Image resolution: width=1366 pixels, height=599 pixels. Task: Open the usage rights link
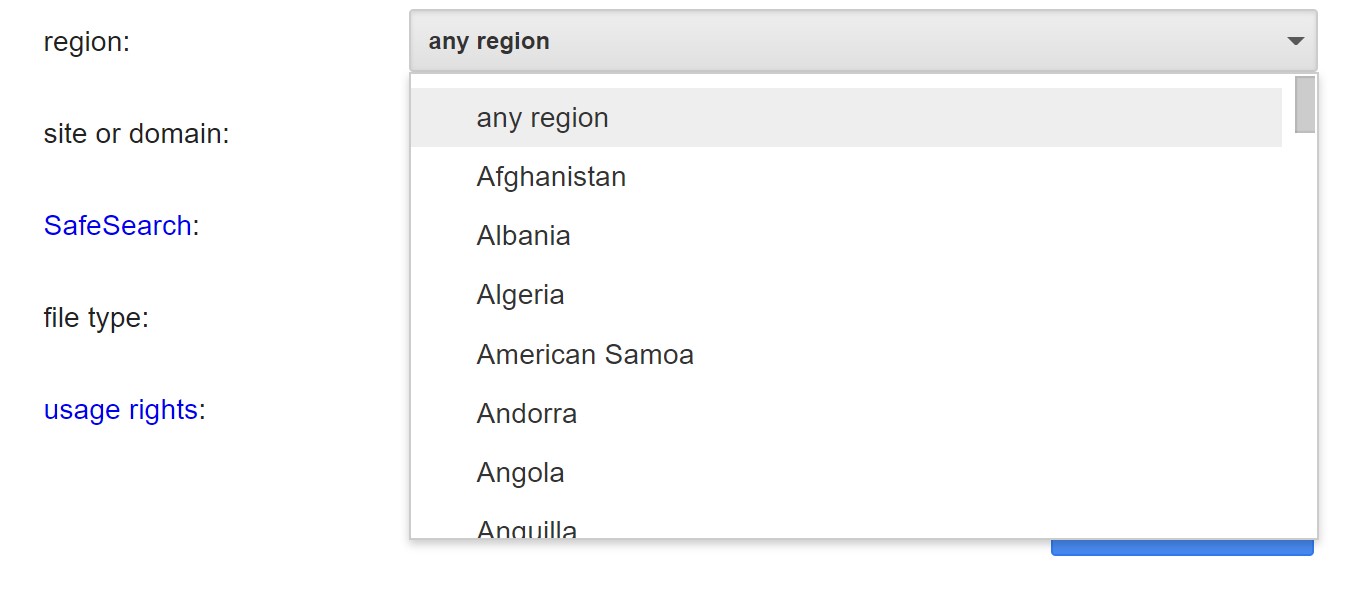120,410
